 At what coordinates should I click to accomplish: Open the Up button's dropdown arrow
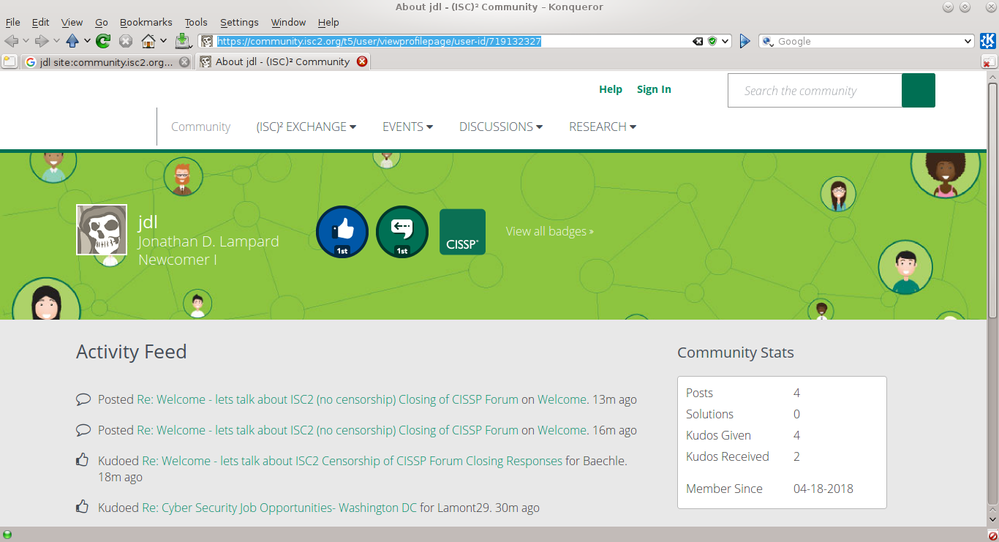87,41
